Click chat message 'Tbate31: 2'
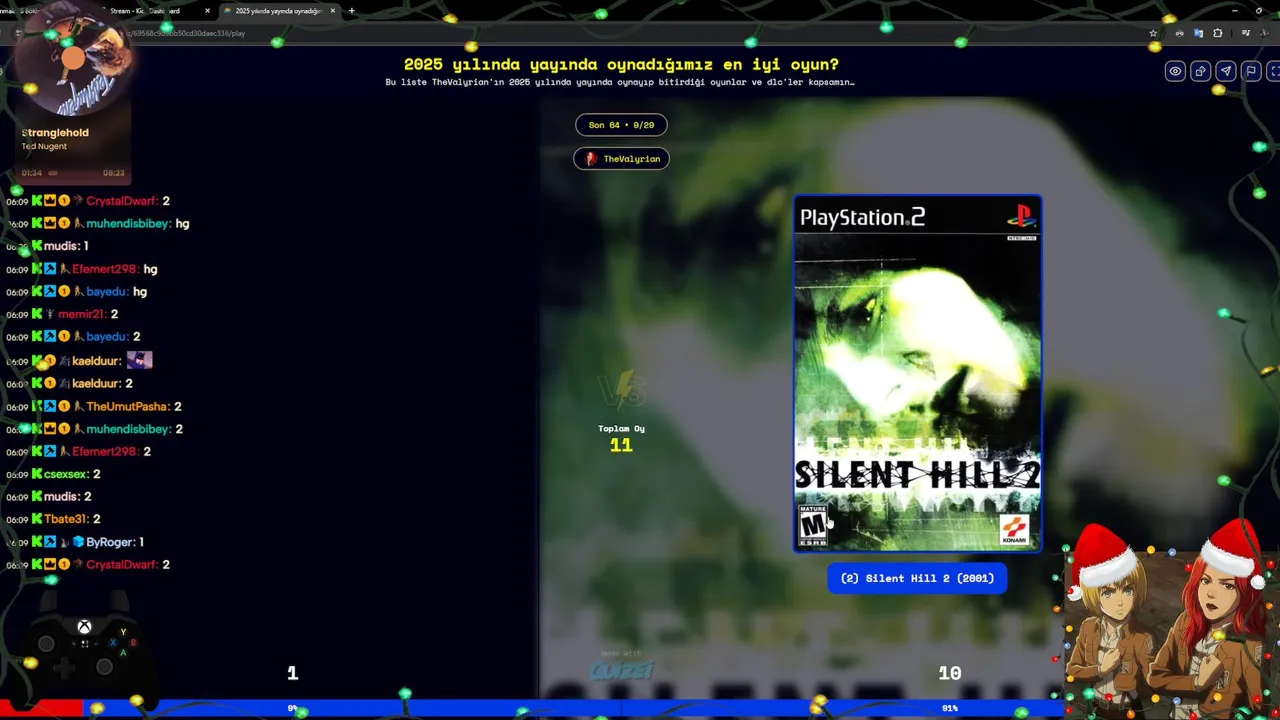The image size is (1280, 720). point(54,519)
